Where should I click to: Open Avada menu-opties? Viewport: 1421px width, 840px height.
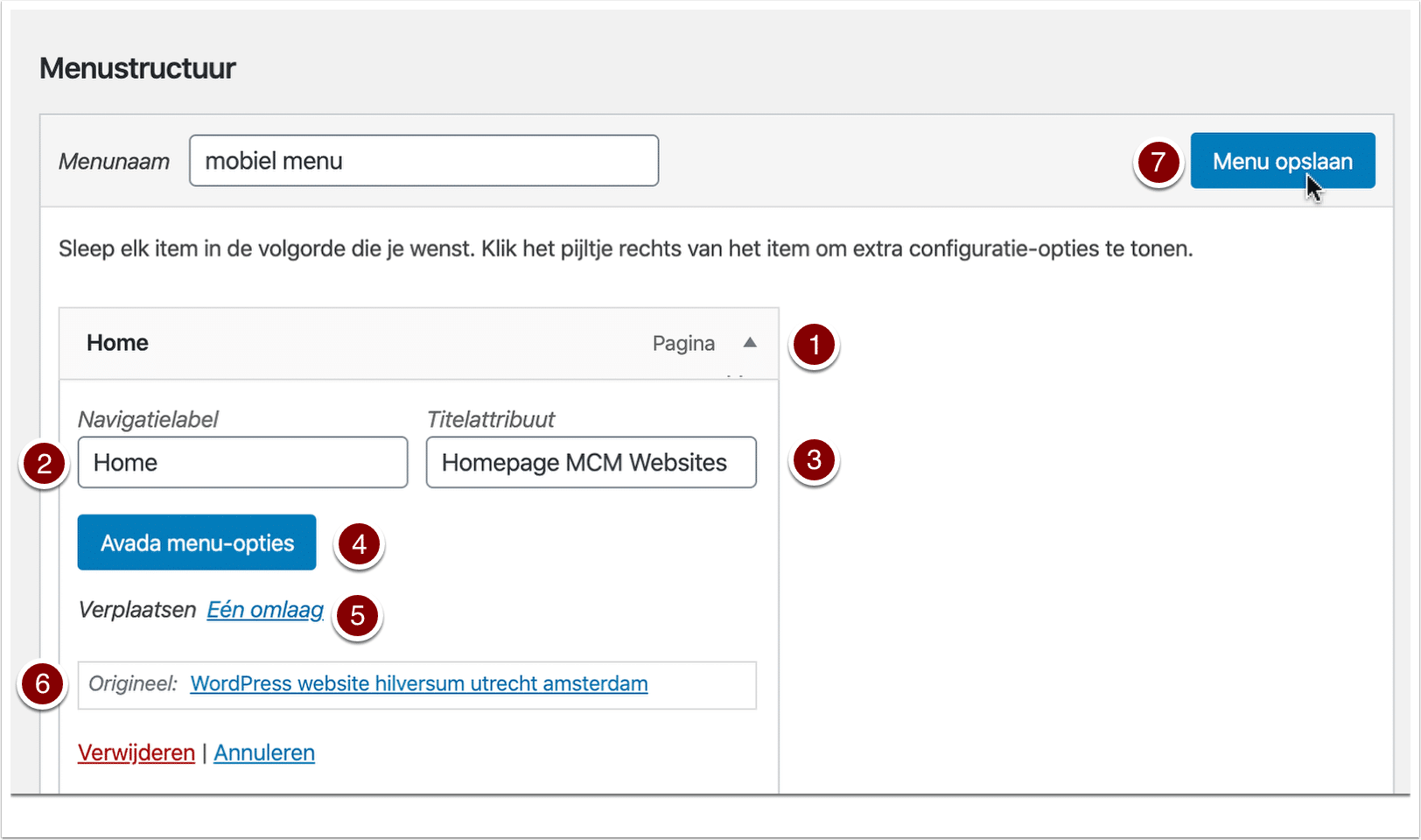(x=197, y=542)
